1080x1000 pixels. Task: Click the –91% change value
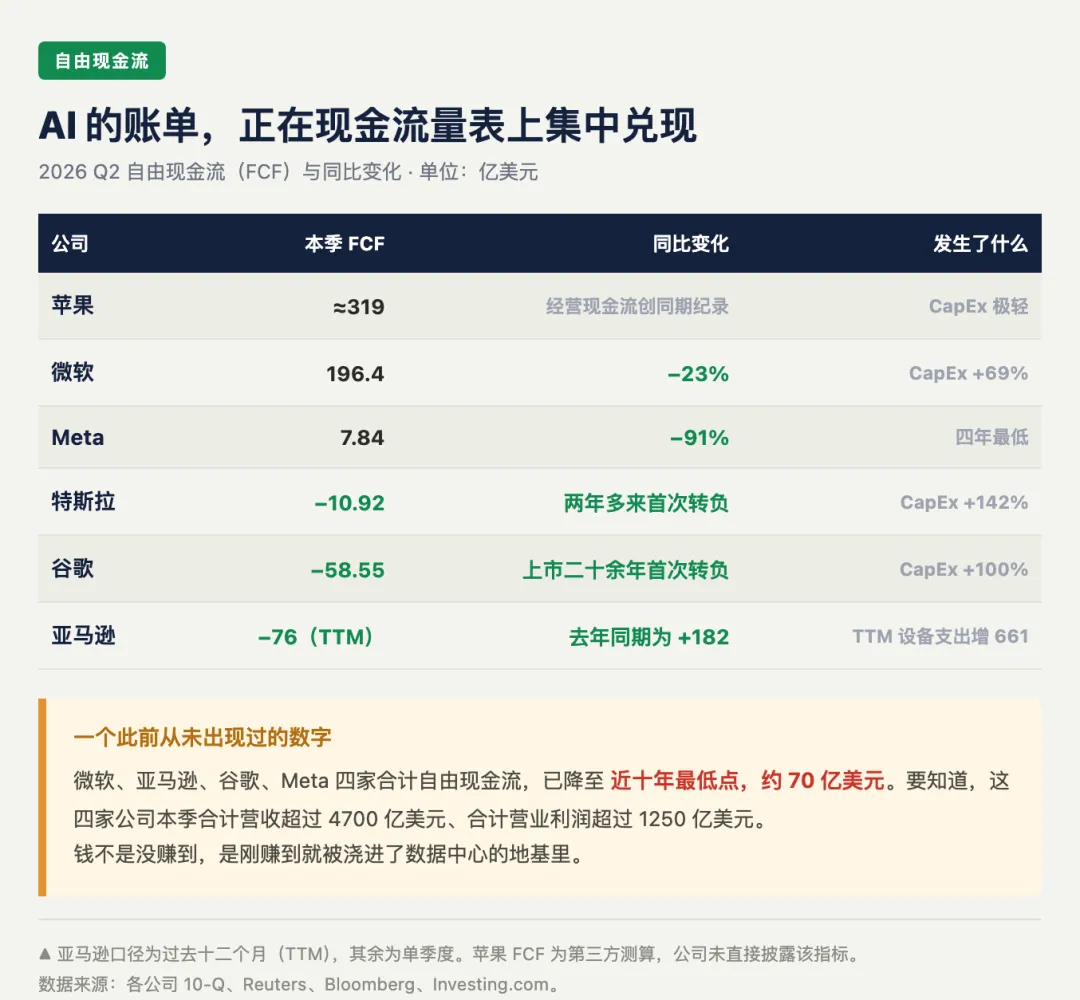[699, 437]
